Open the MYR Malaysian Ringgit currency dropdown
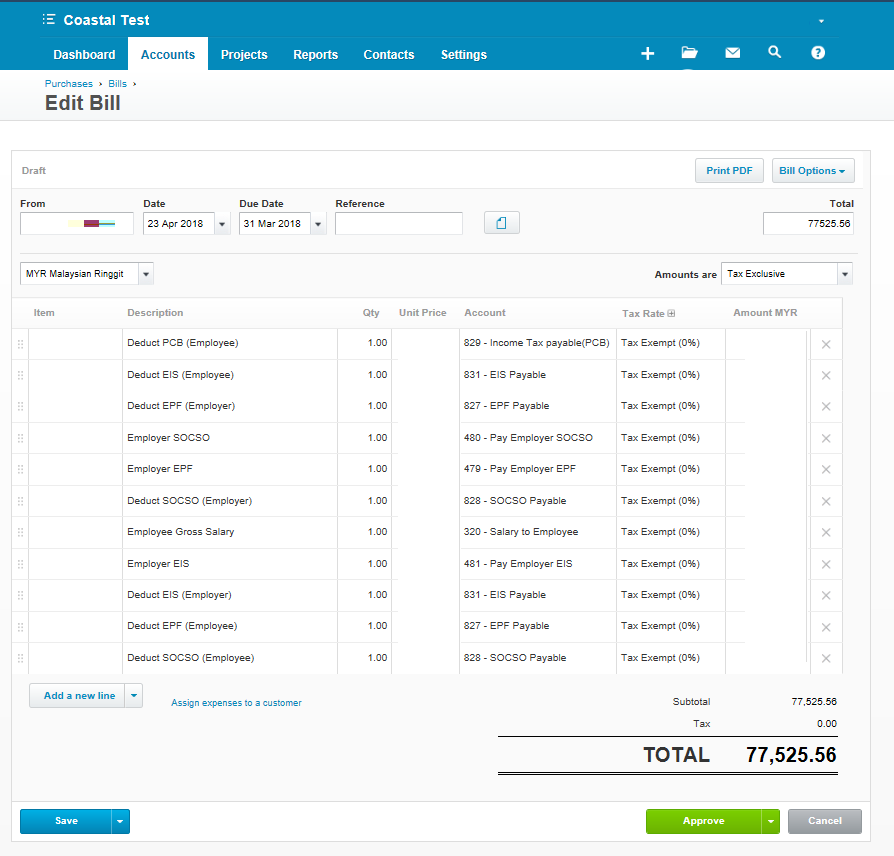Screen dimensions: 894x856 pos(146,274)
